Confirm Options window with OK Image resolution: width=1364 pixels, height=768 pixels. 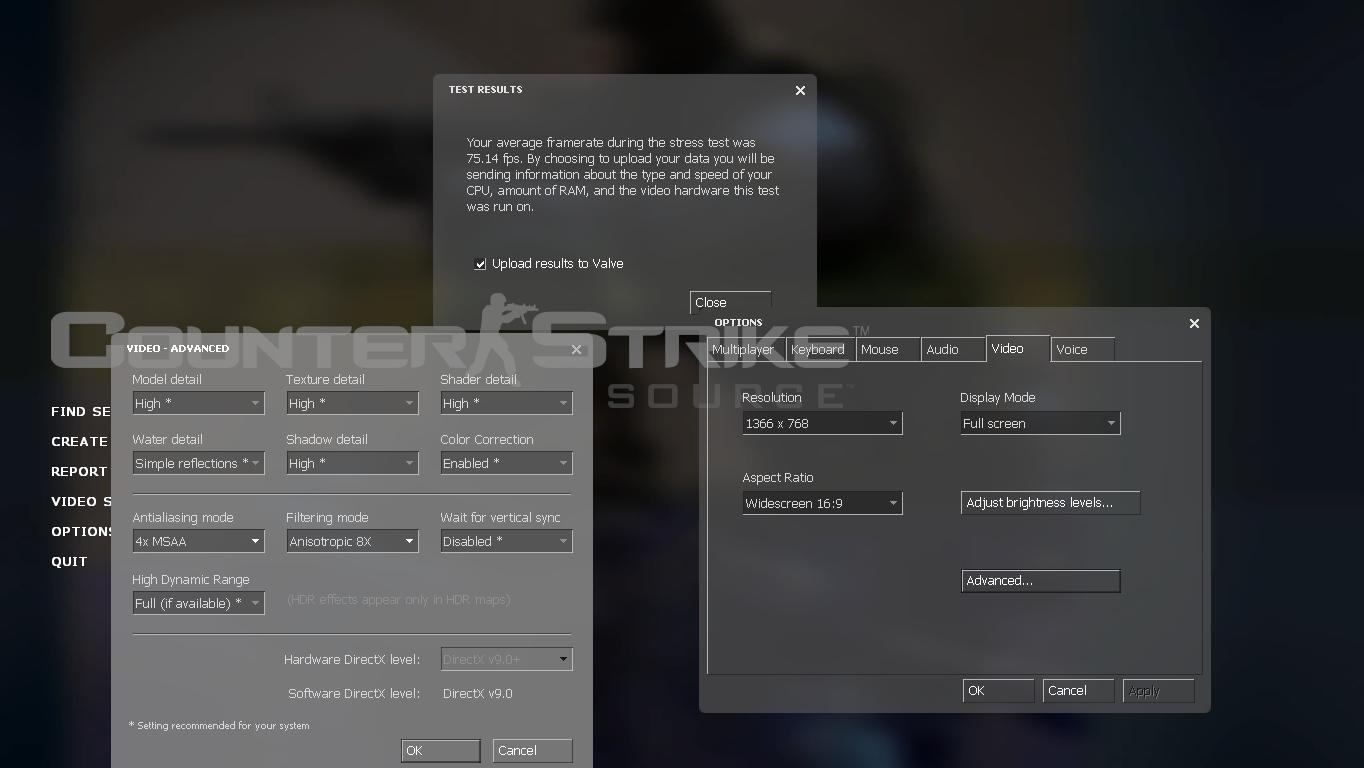pos(998,691)
